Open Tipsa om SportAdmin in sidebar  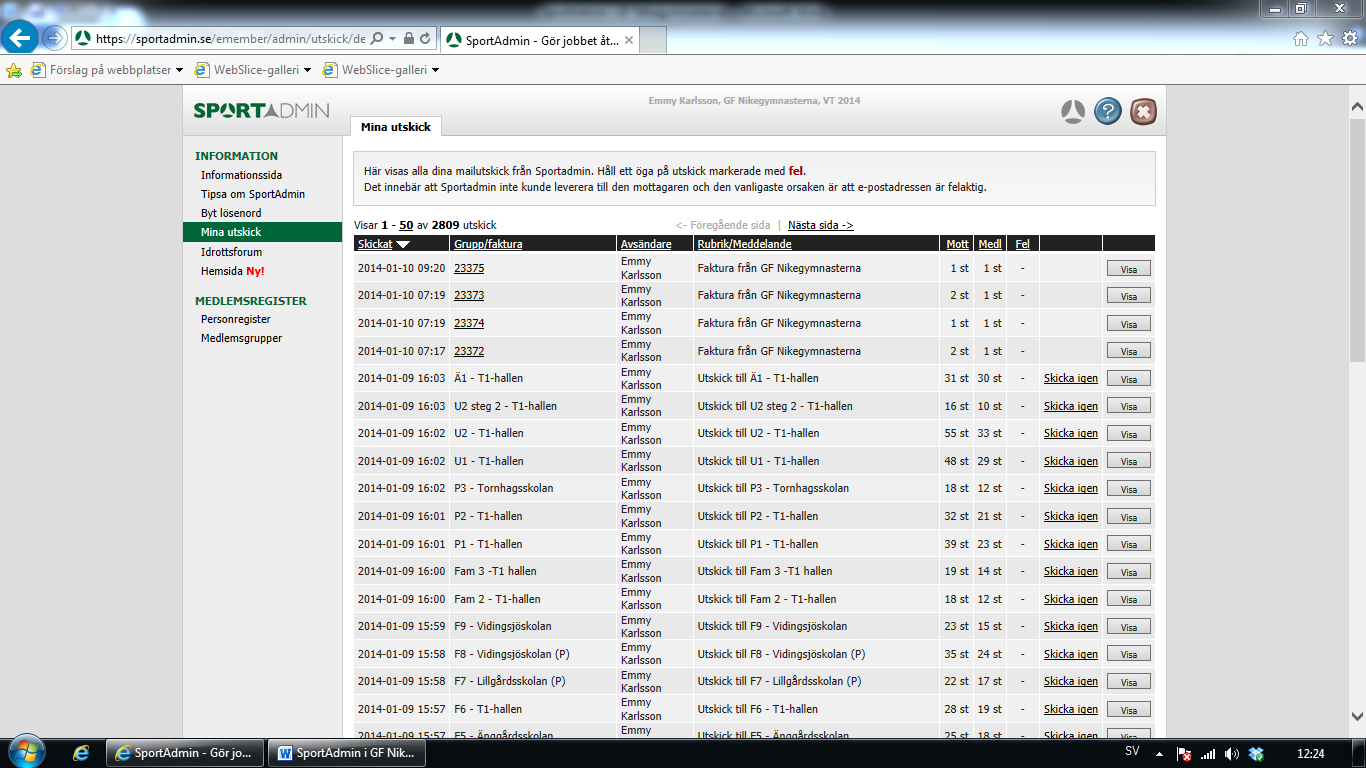(252, 194)
